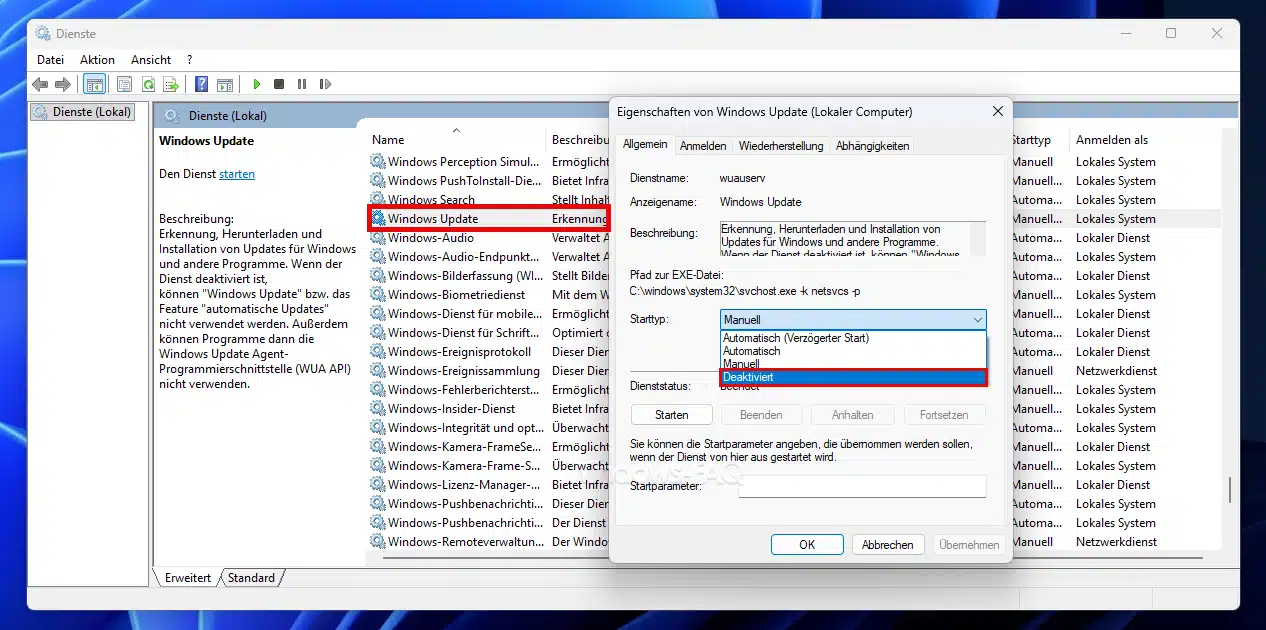Click the Refresh toolbar icon
The height and width of the screenshot is (630, 1266).
[148, 85]
